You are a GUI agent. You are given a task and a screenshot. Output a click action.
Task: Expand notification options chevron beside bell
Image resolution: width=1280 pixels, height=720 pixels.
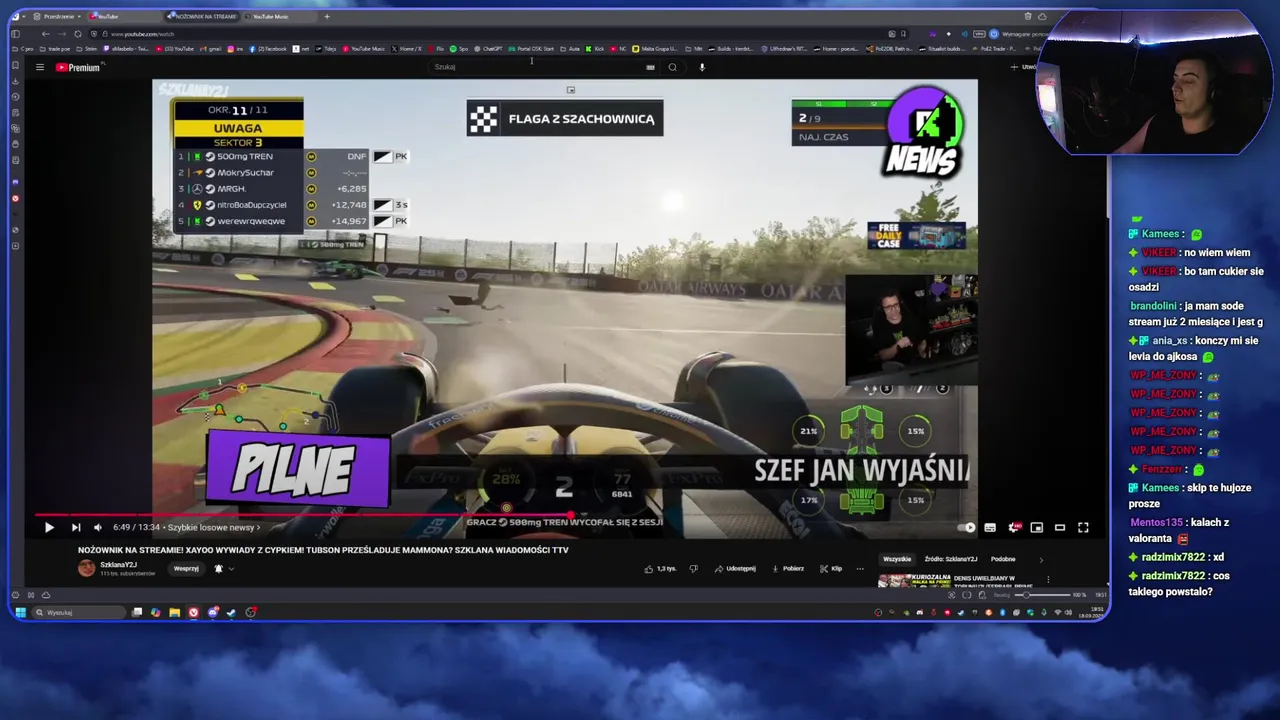click(x=231, y=568)
